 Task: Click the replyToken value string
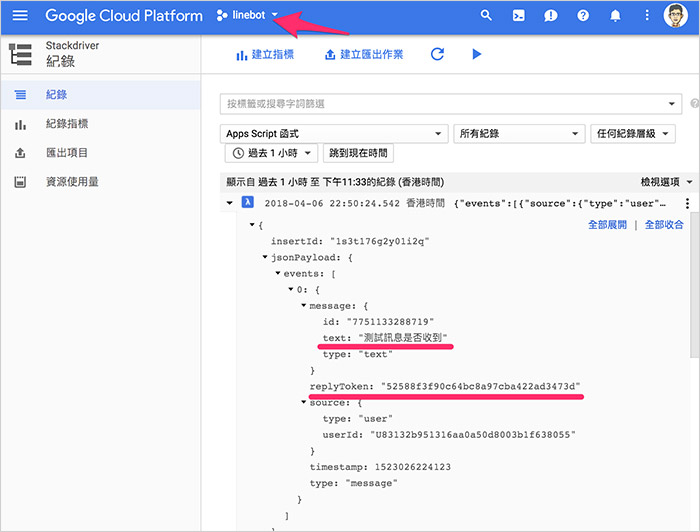[x=481, y=387]
